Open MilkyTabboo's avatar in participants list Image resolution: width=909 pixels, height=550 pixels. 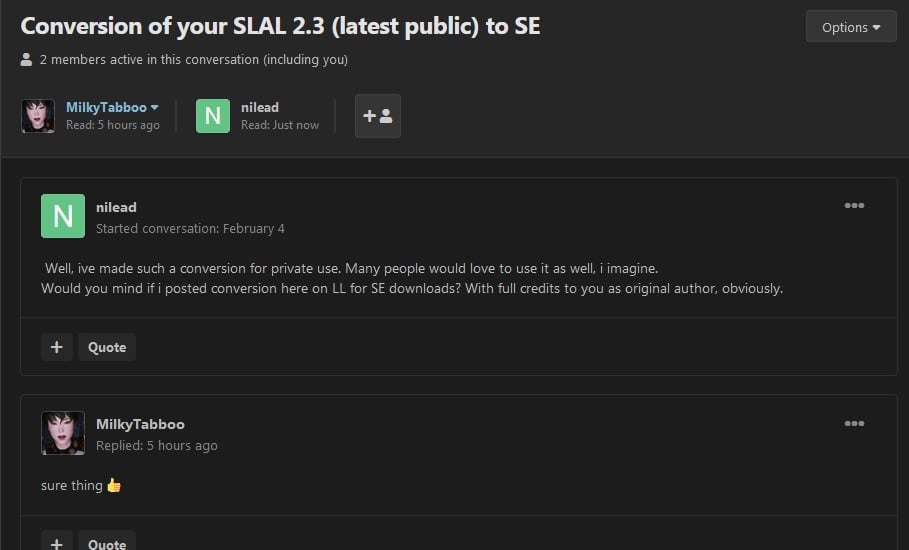(38, 116)
